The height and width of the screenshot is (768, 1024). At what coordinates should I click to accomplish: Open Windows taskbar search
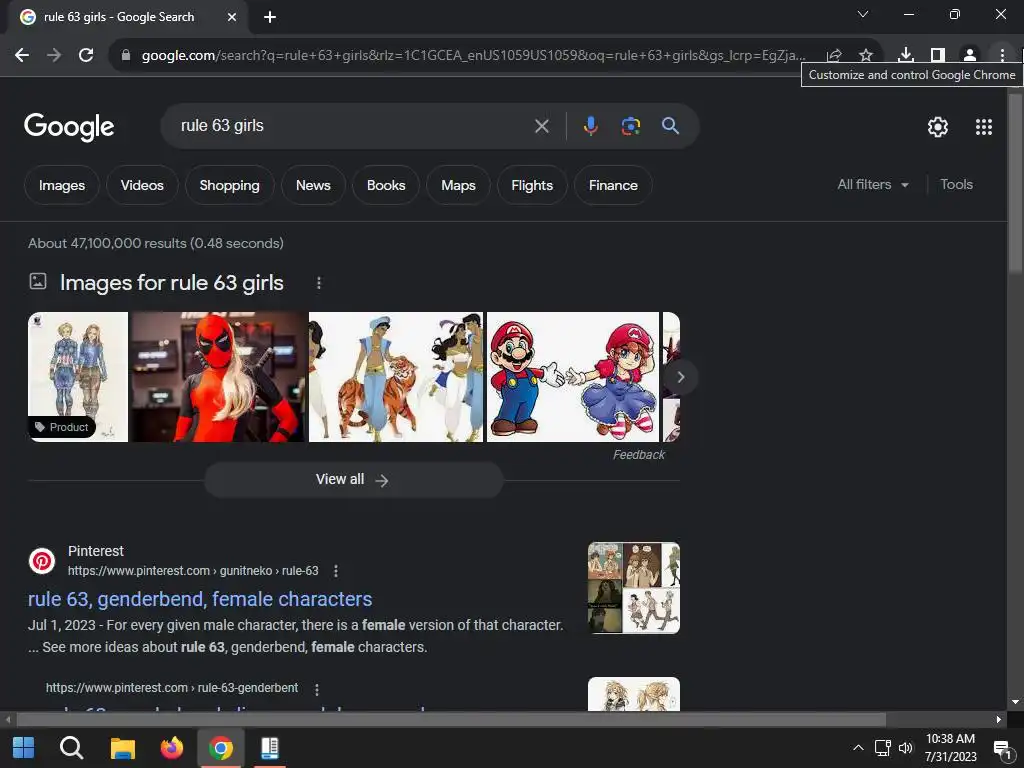click(71, 748)
